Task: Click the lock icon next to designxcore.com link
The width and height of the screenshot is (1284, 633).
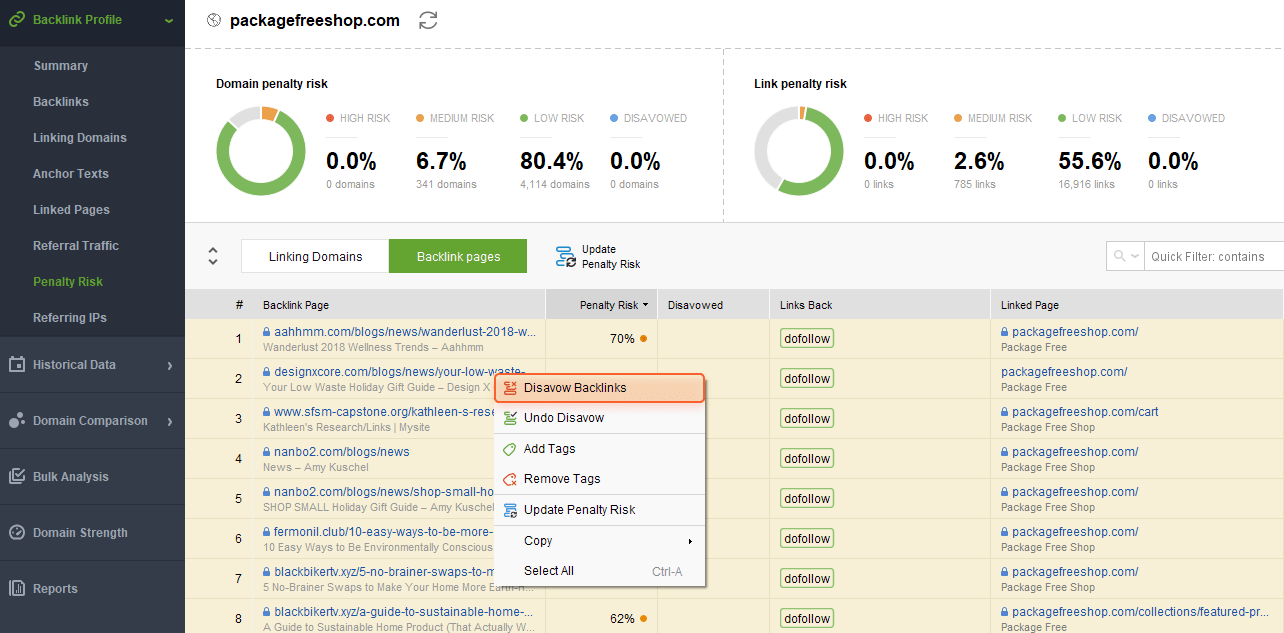Action: pos(267,371)
